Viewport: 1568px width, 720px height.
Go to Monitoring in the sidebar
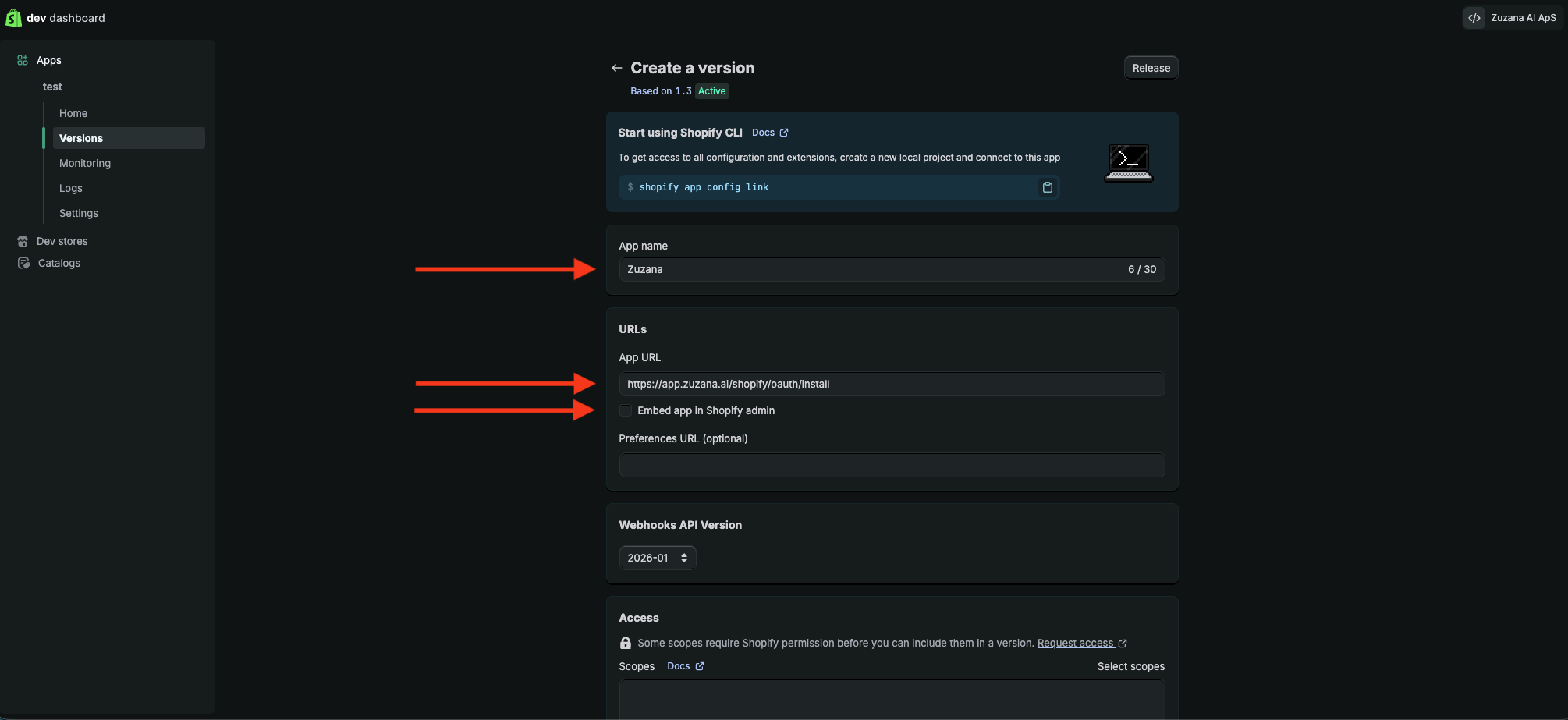click(x=85, y=163)
